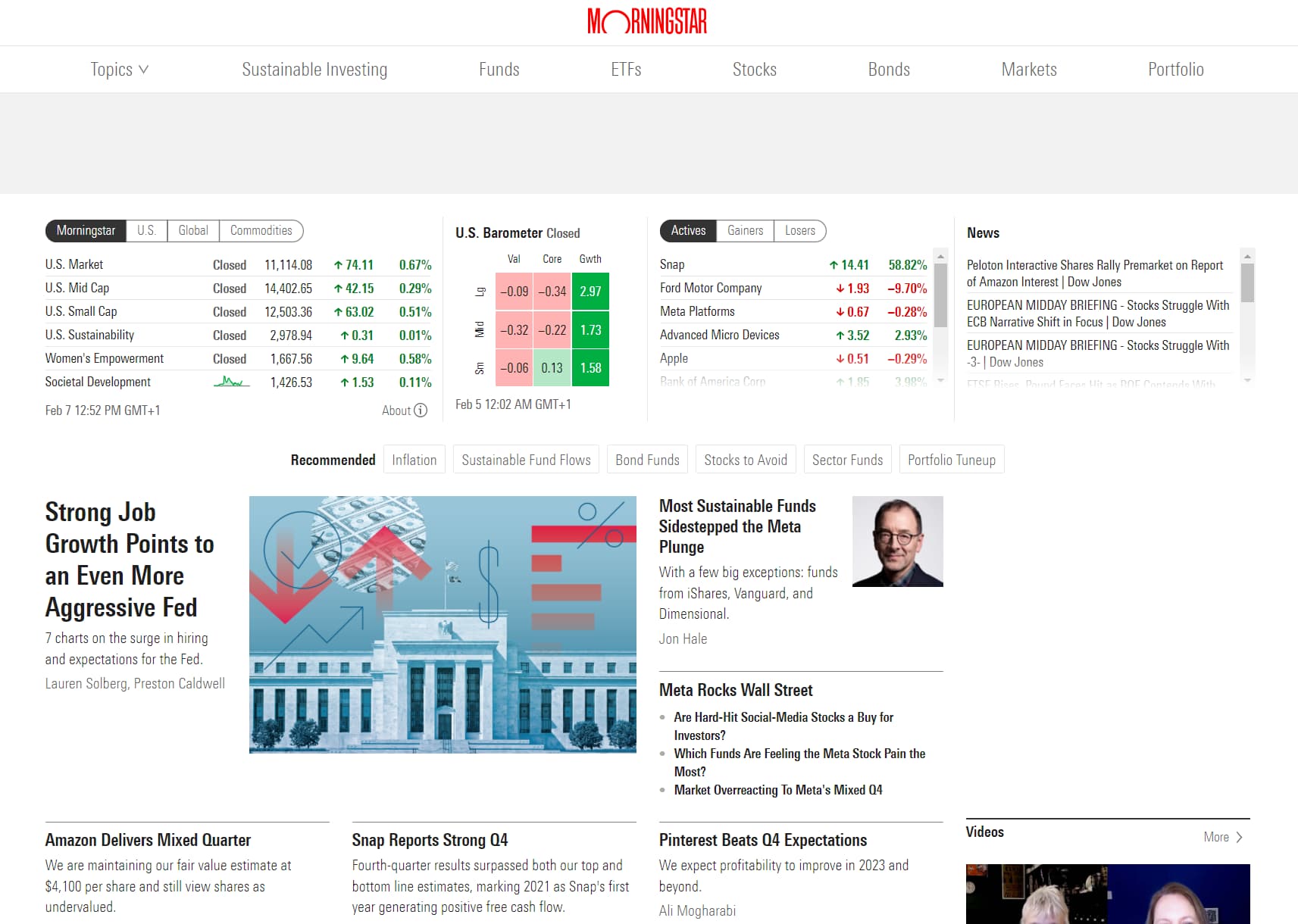Viewport: 1298px width, 924px height.
Task: Show the Gainers tab
Action: click(x=746, y=230)
